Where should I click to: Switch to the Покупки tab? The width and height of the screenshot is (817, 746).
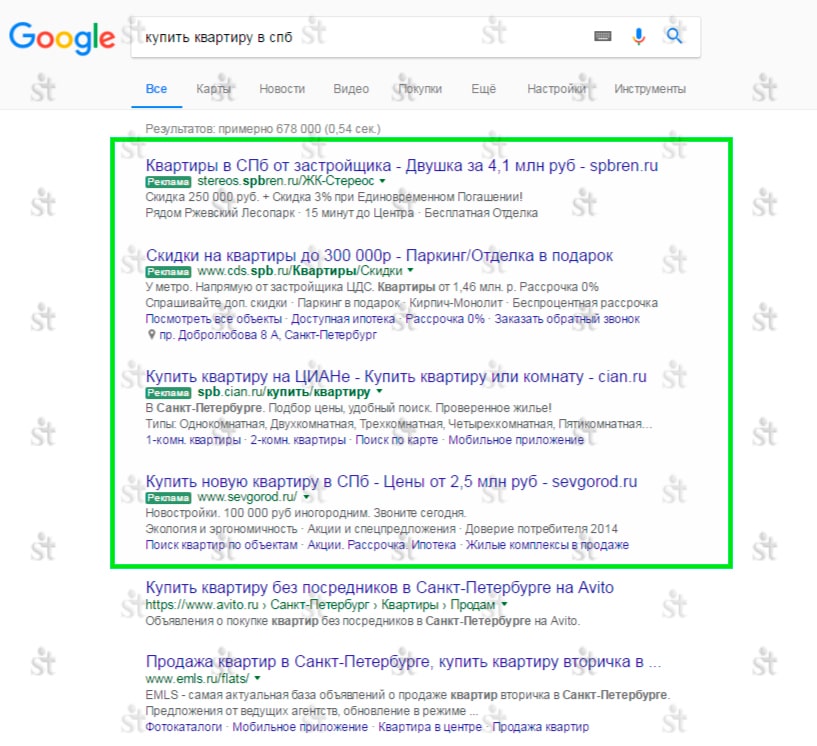420,89
